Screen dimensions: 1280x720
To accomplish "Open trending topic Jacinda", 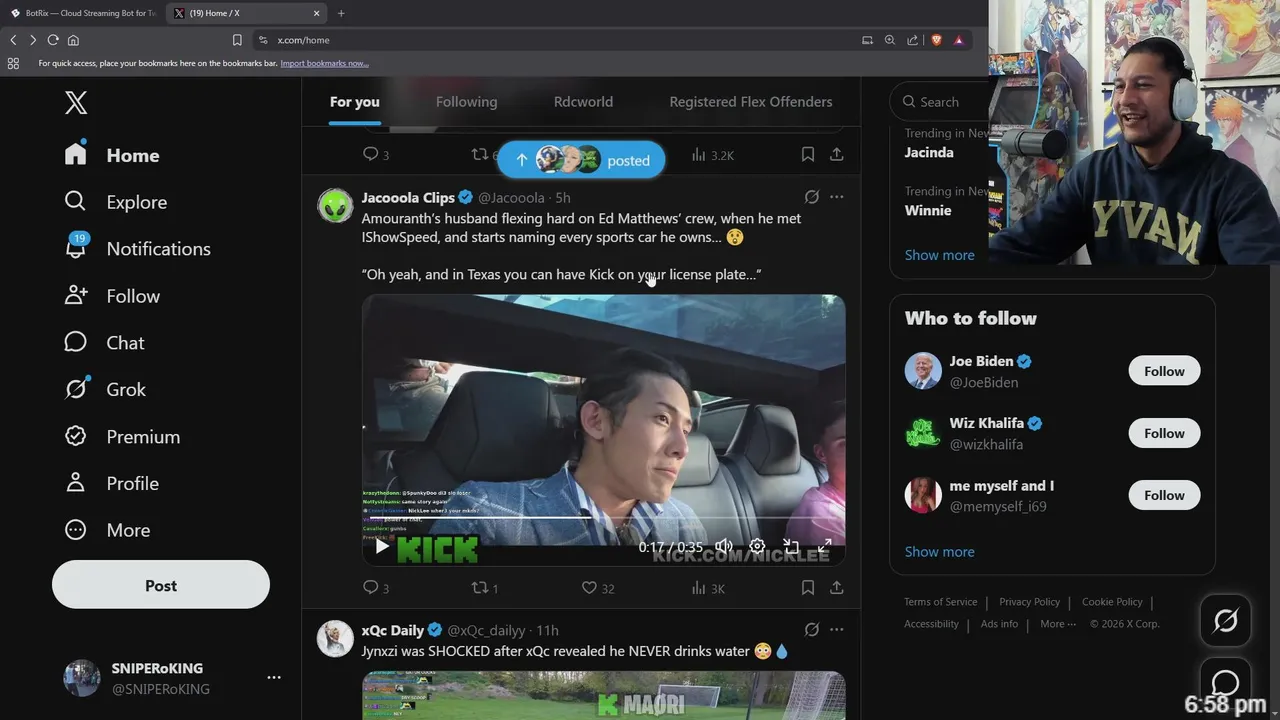I will [929, 153].
